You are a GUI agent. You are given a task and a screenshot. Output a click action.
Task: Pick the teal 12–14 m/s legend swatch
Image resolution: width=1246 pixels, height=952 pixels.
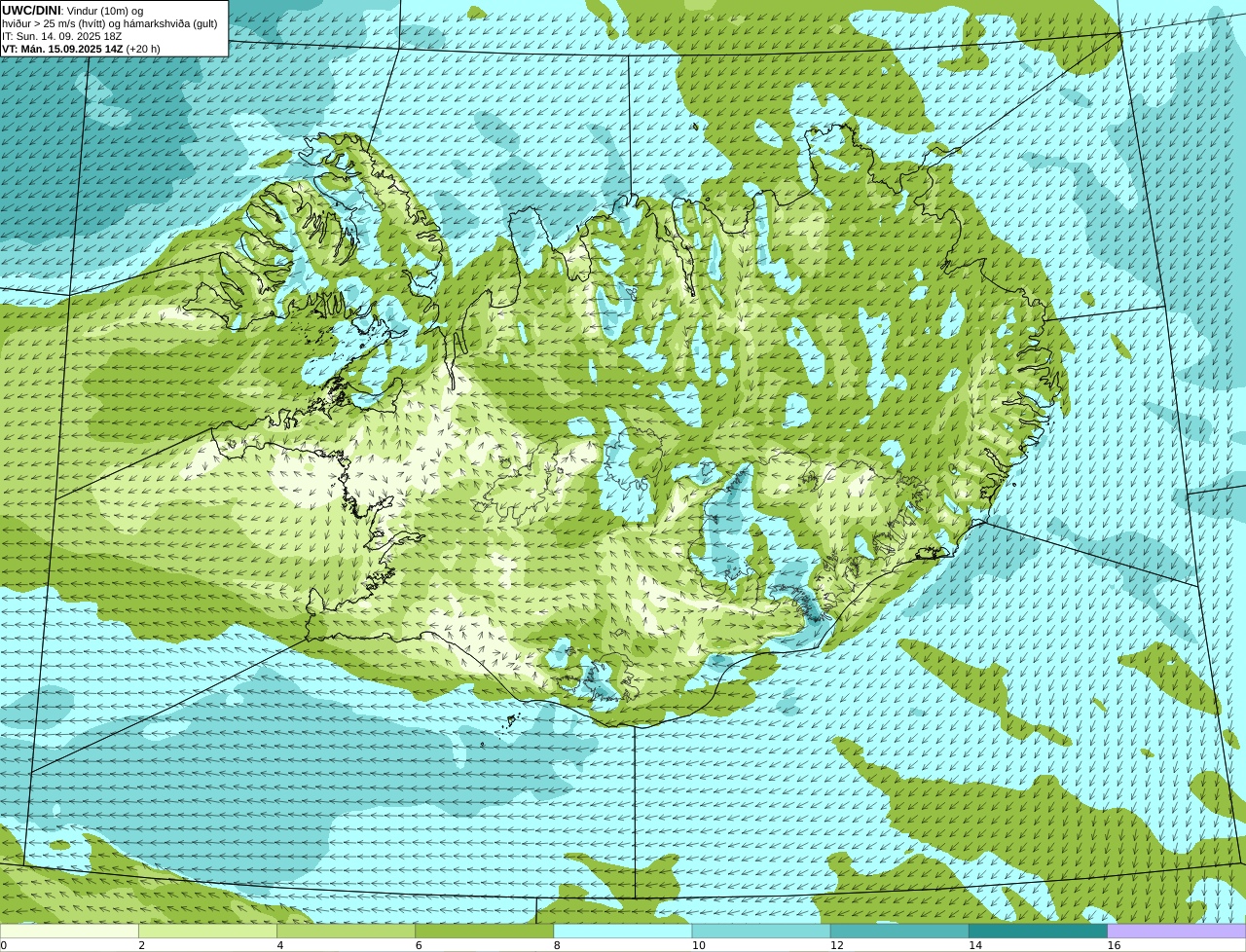pos(899,932)
